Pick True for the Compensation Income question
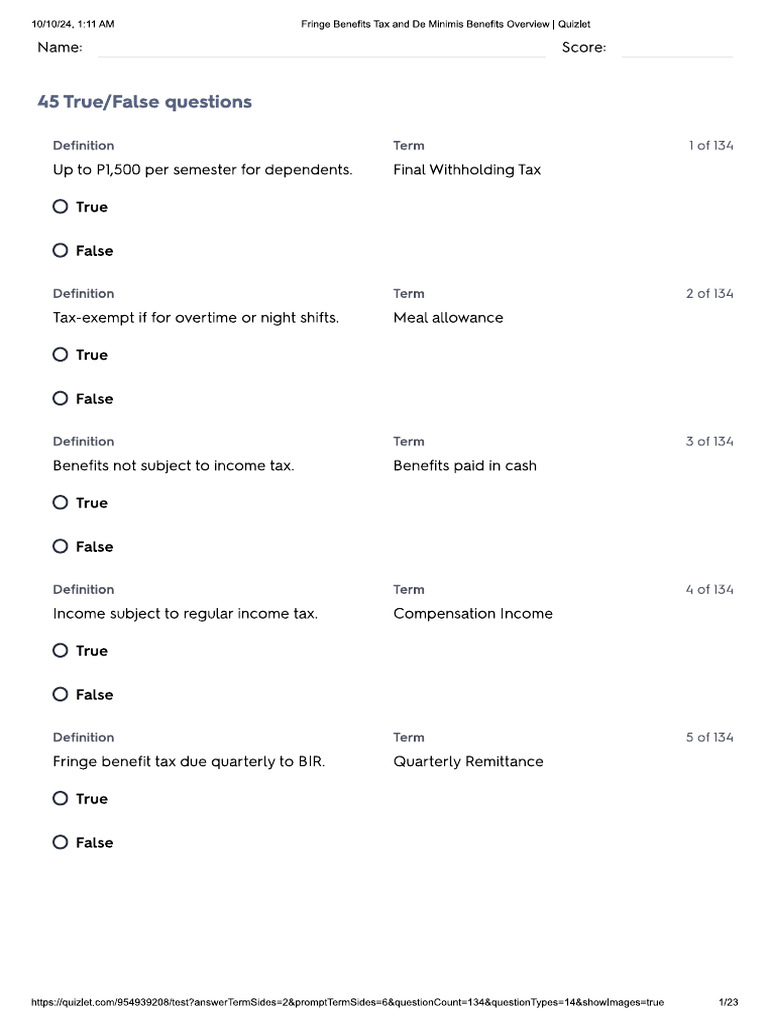The height and width of the screenshot is (1024, 768). click(61, 651)
